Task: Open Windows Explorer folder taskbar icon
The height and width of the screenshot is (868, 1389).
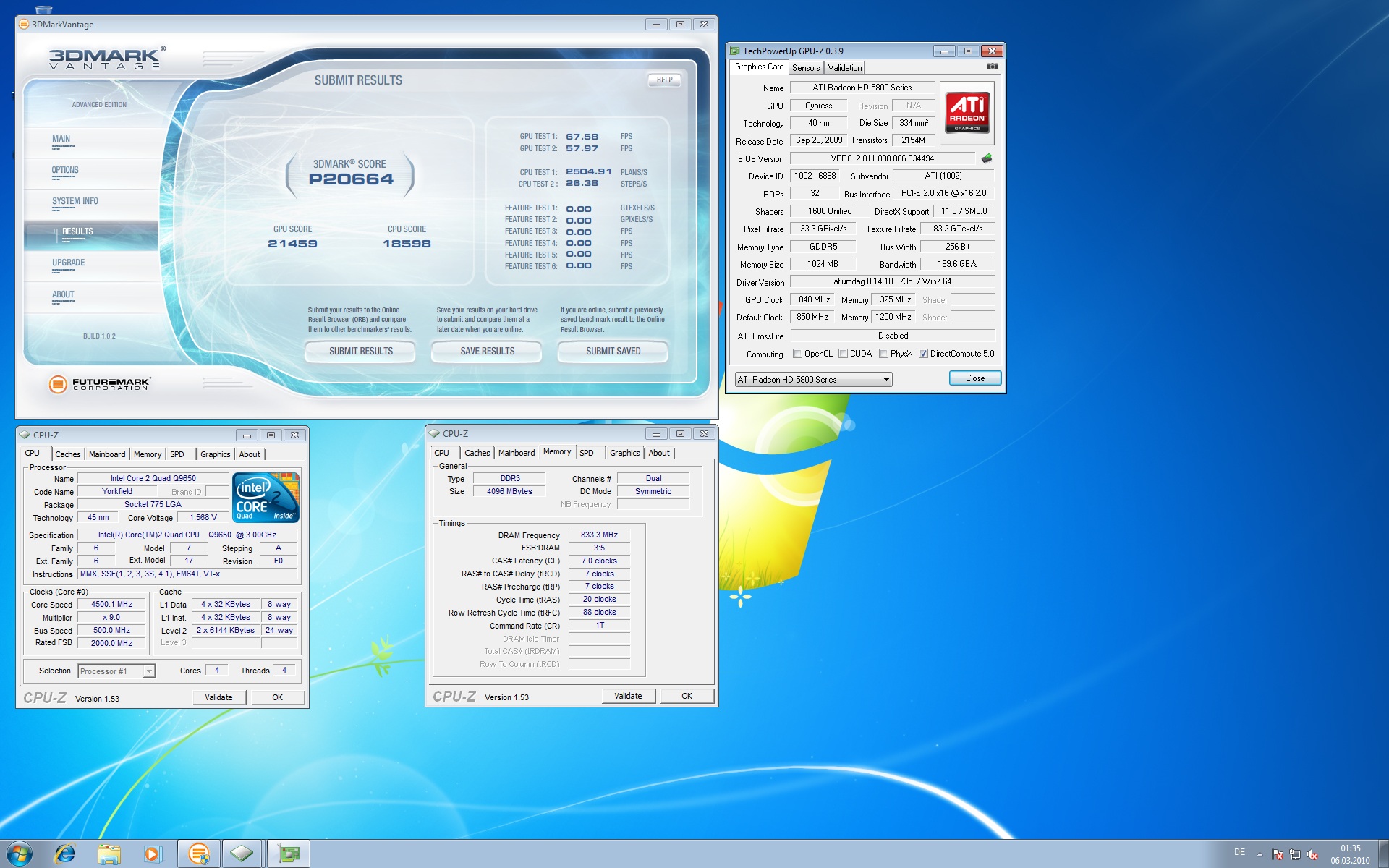Action: (x=109, y=854)
